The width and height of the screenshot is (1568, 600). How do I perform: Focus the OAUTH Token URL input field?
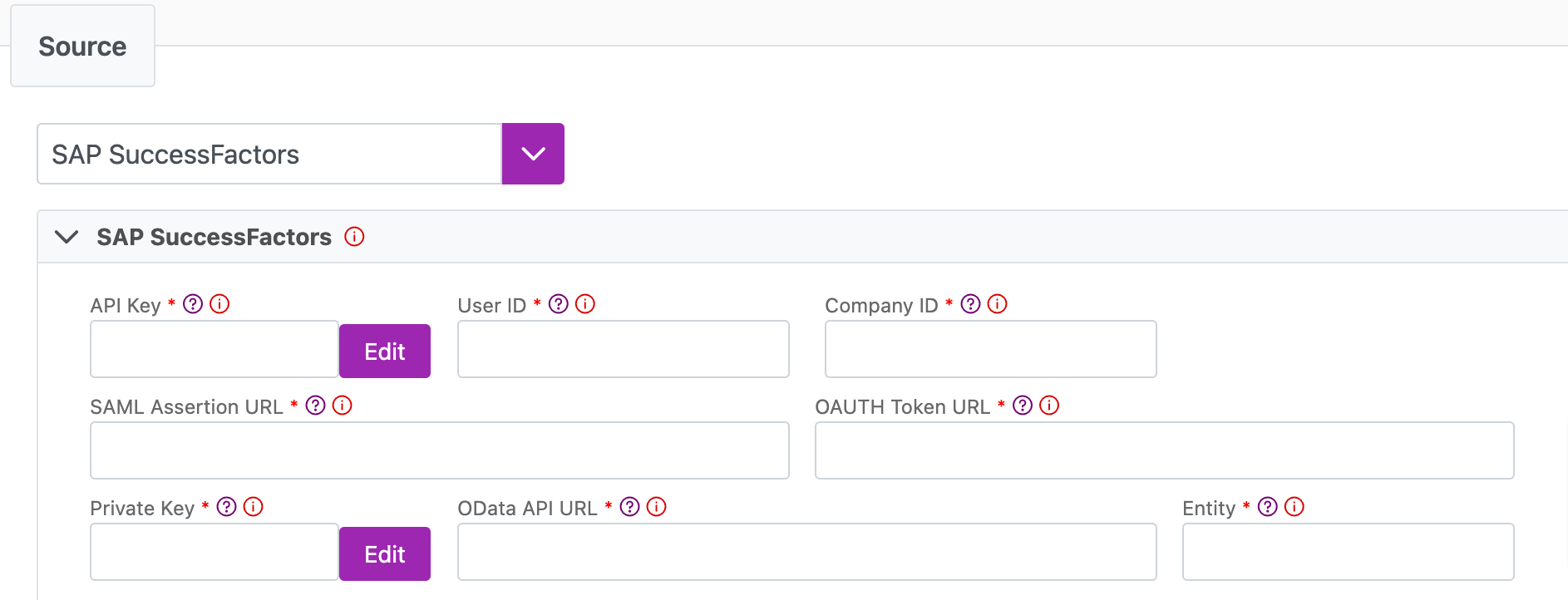click(x=1165, y=450)
